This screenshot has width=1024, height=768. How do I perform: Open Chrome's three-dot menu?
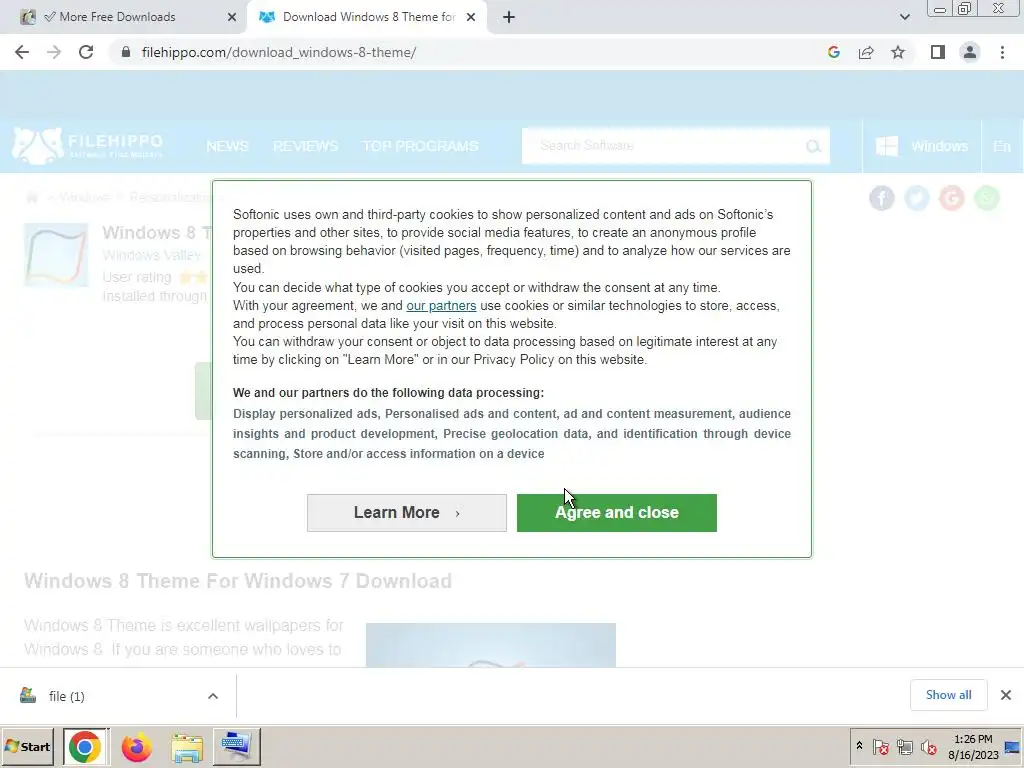click(1002, 52)
